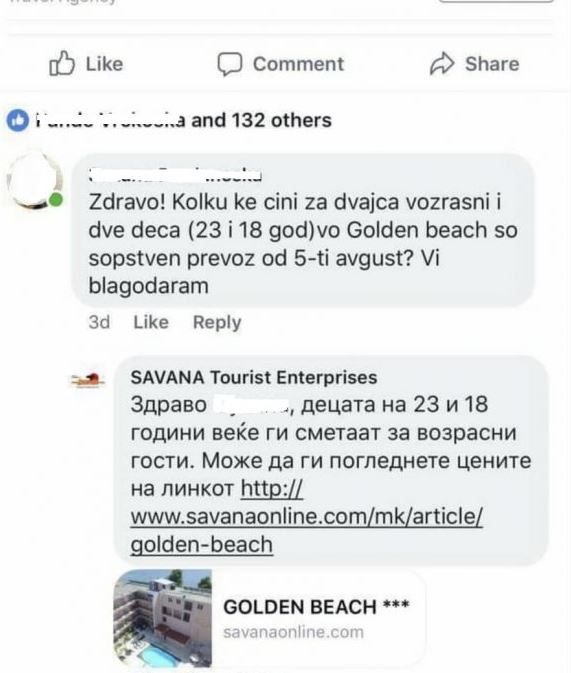Click the savanaonline.com domain in preview card
The image size is (571, 673).
(293, 632)
